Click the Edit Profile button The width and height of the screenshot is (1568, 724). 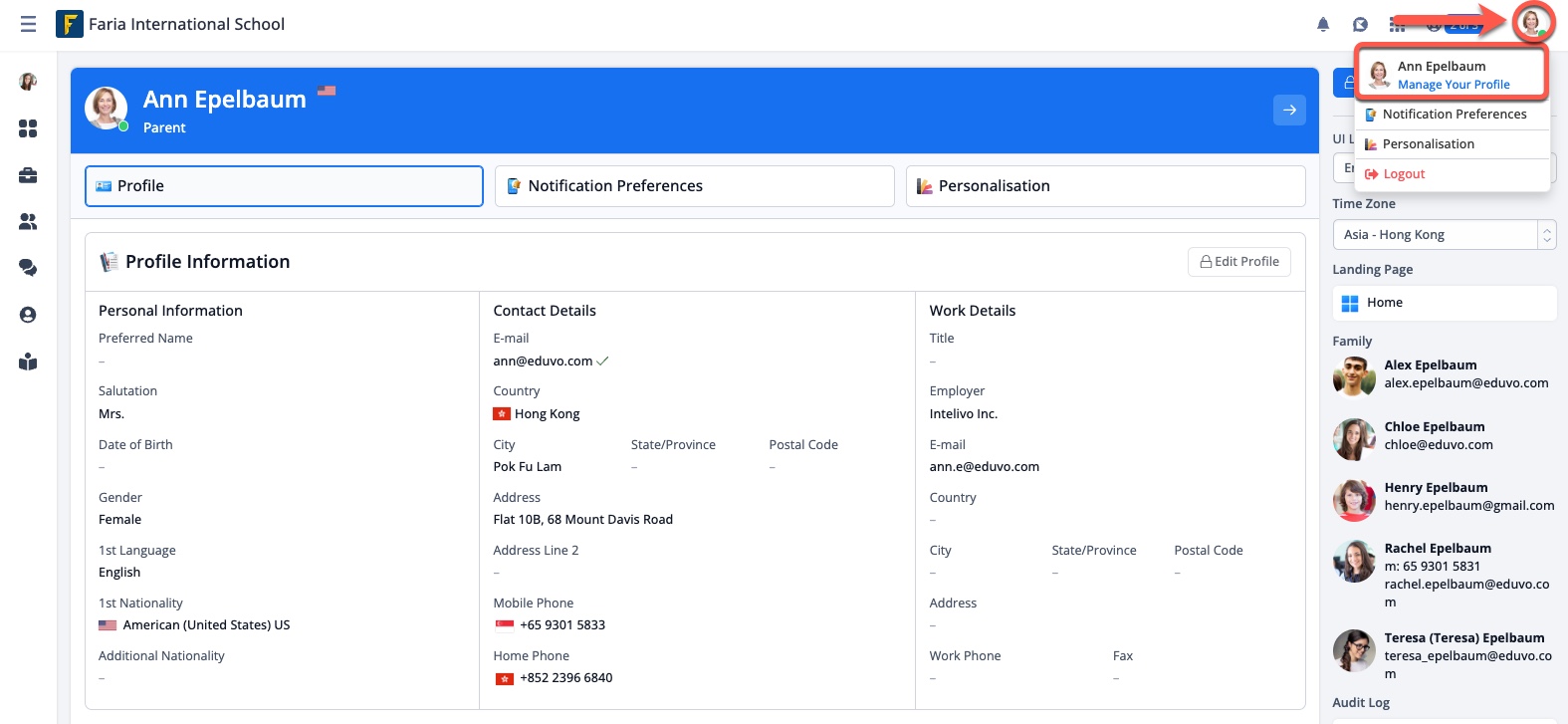coord(1238,262)
